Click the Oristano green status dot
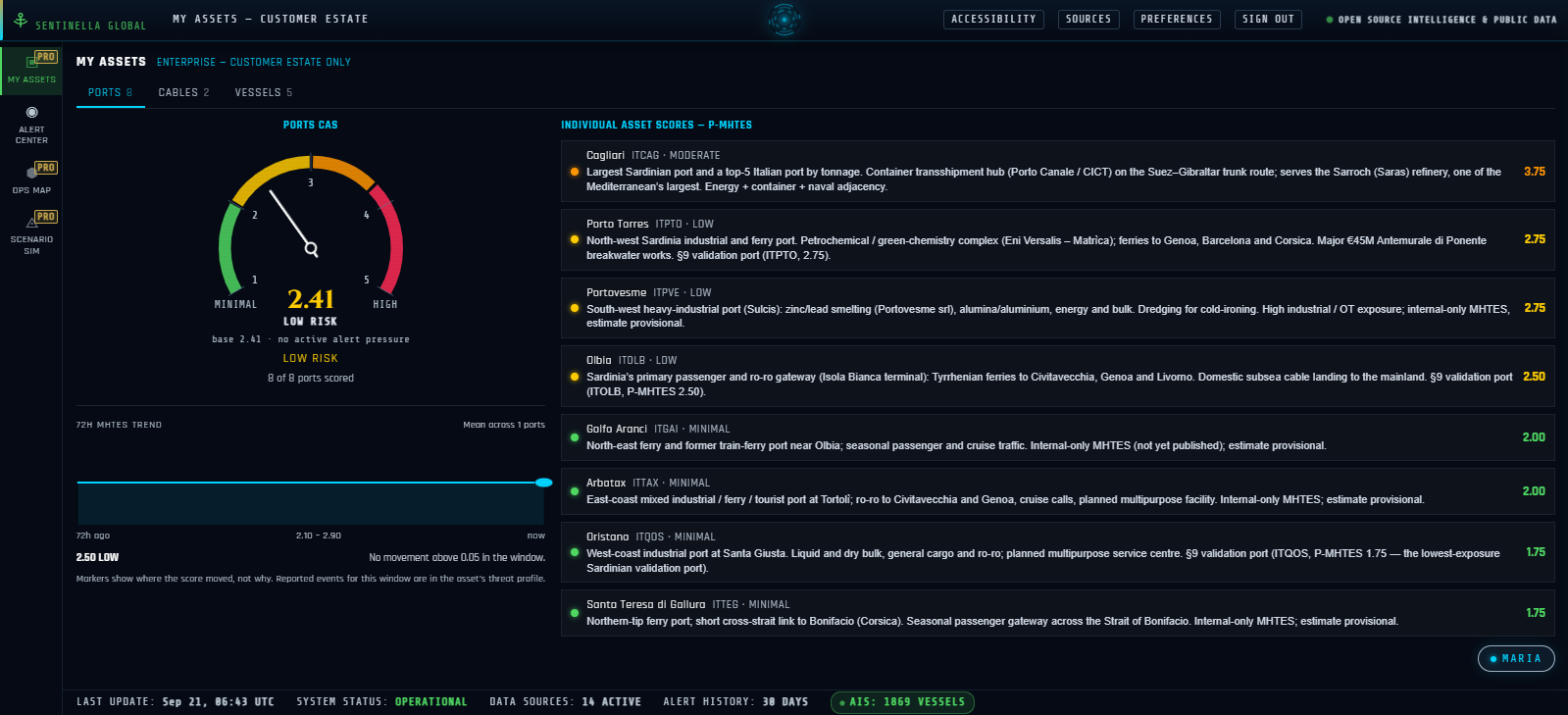Viewport: 1568px width, 715px height. (575, 552)
